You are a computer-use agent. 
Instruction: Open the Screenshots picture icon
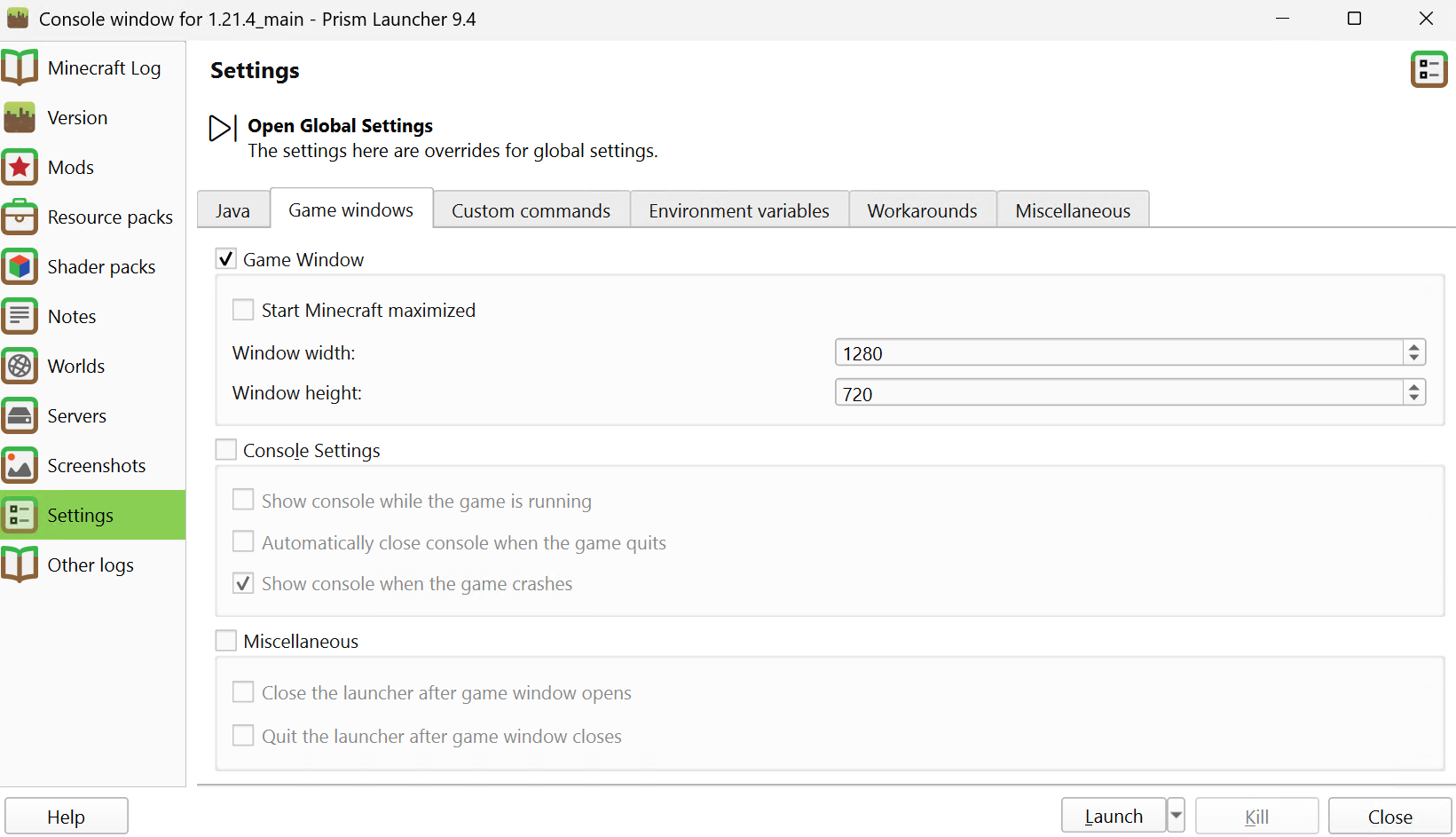tap(20, 465)
